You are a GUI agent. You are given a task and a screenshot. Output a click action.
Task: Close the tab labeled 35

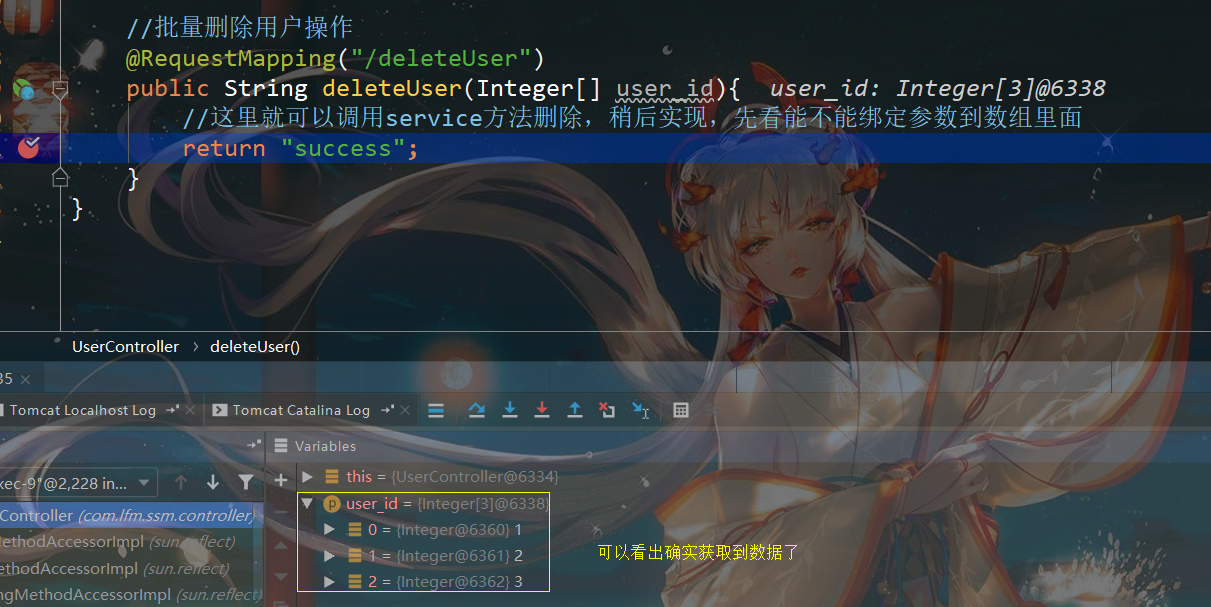pos(25,379)
